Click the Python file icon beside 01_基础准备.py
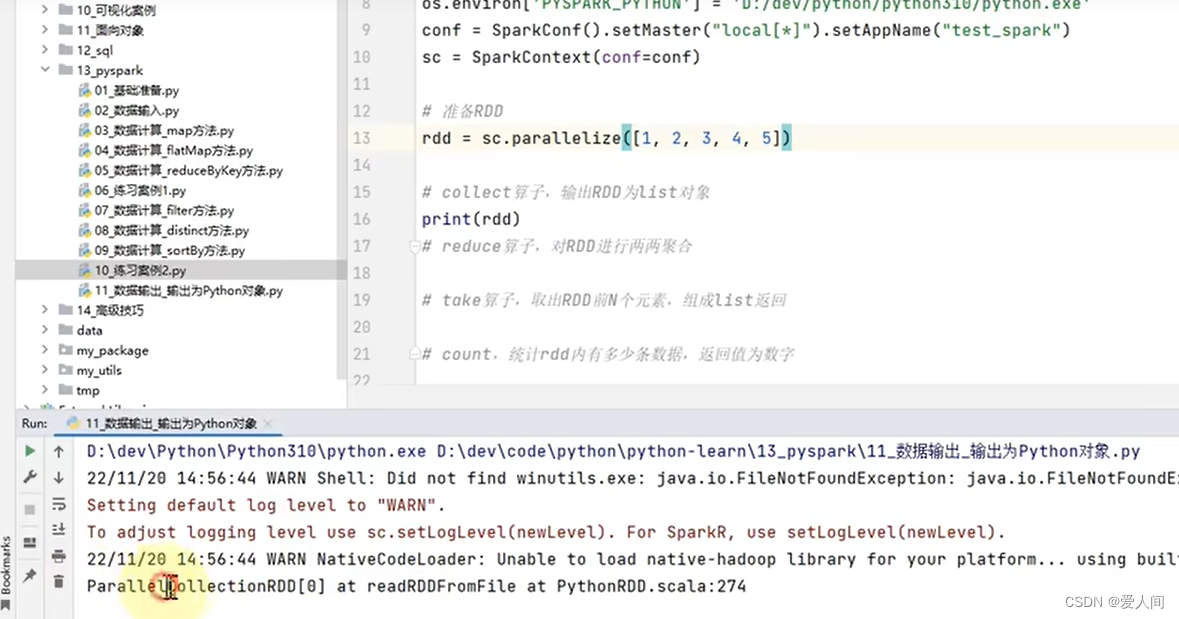Image resolution: width=1179 pixels, height=619 pixels. point(84,90)
